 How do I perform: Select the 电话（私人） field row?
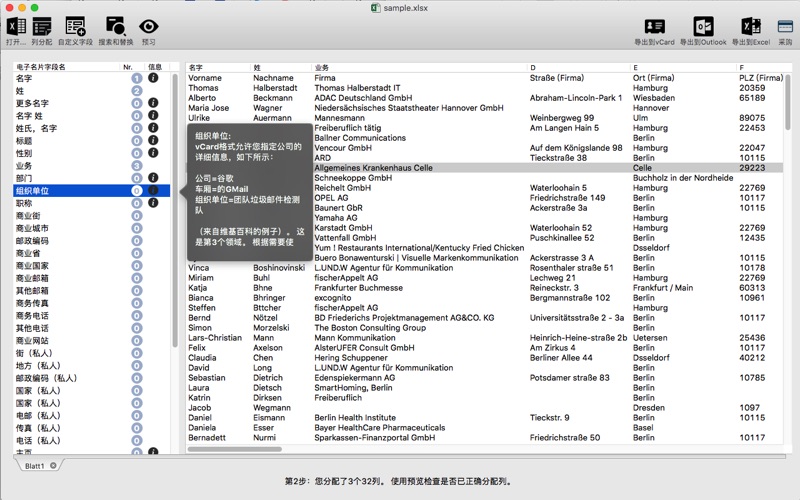pos(92,440)
